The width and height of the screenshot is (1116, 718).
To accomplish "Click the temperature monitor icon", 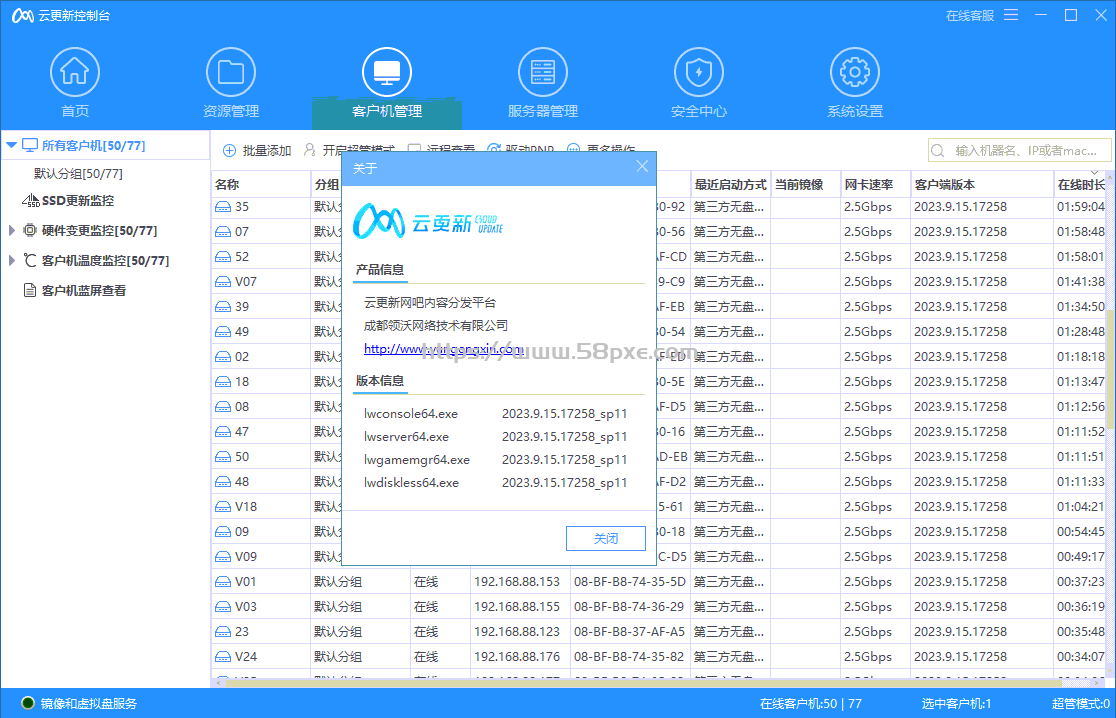I will (x=30, y=260).
